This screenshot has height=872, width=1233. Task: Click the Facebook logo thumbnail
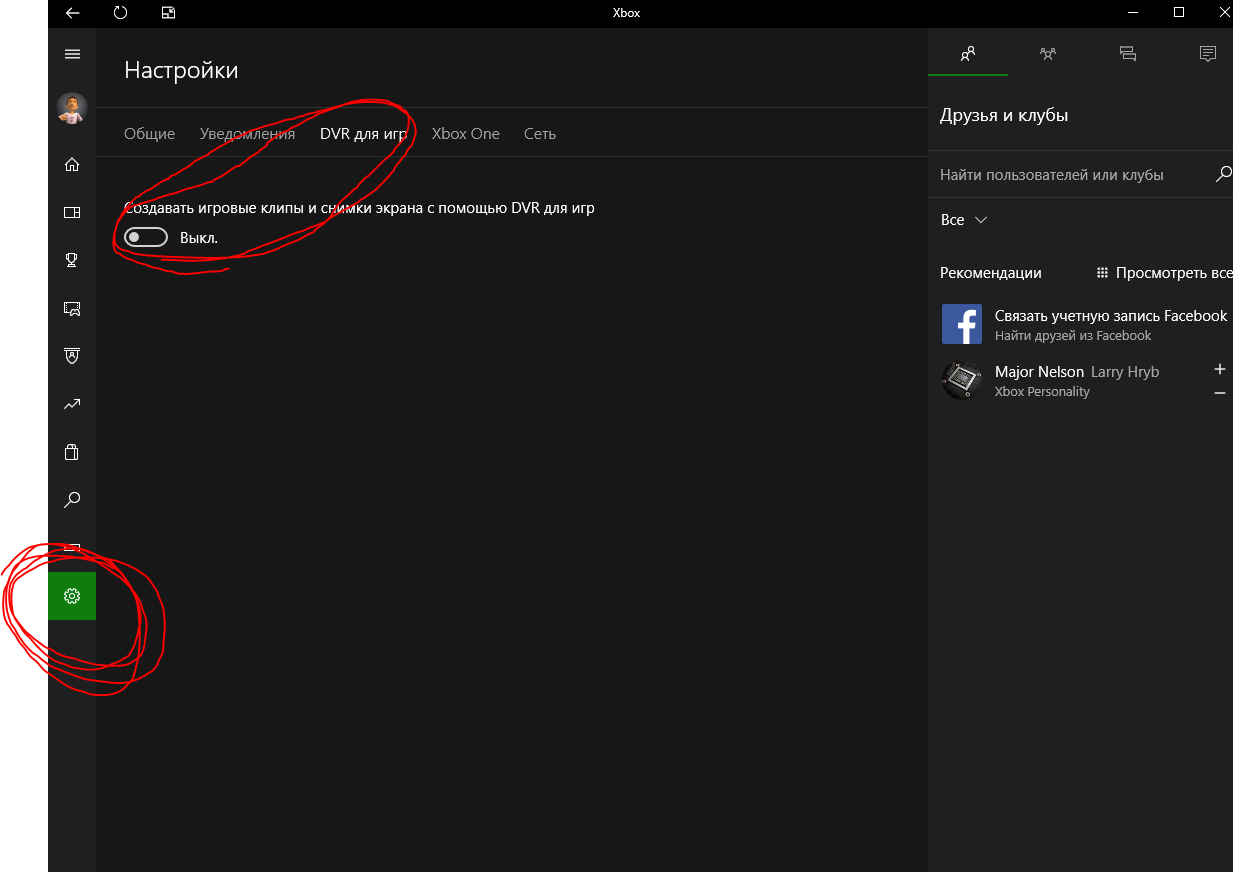(962, 325)
